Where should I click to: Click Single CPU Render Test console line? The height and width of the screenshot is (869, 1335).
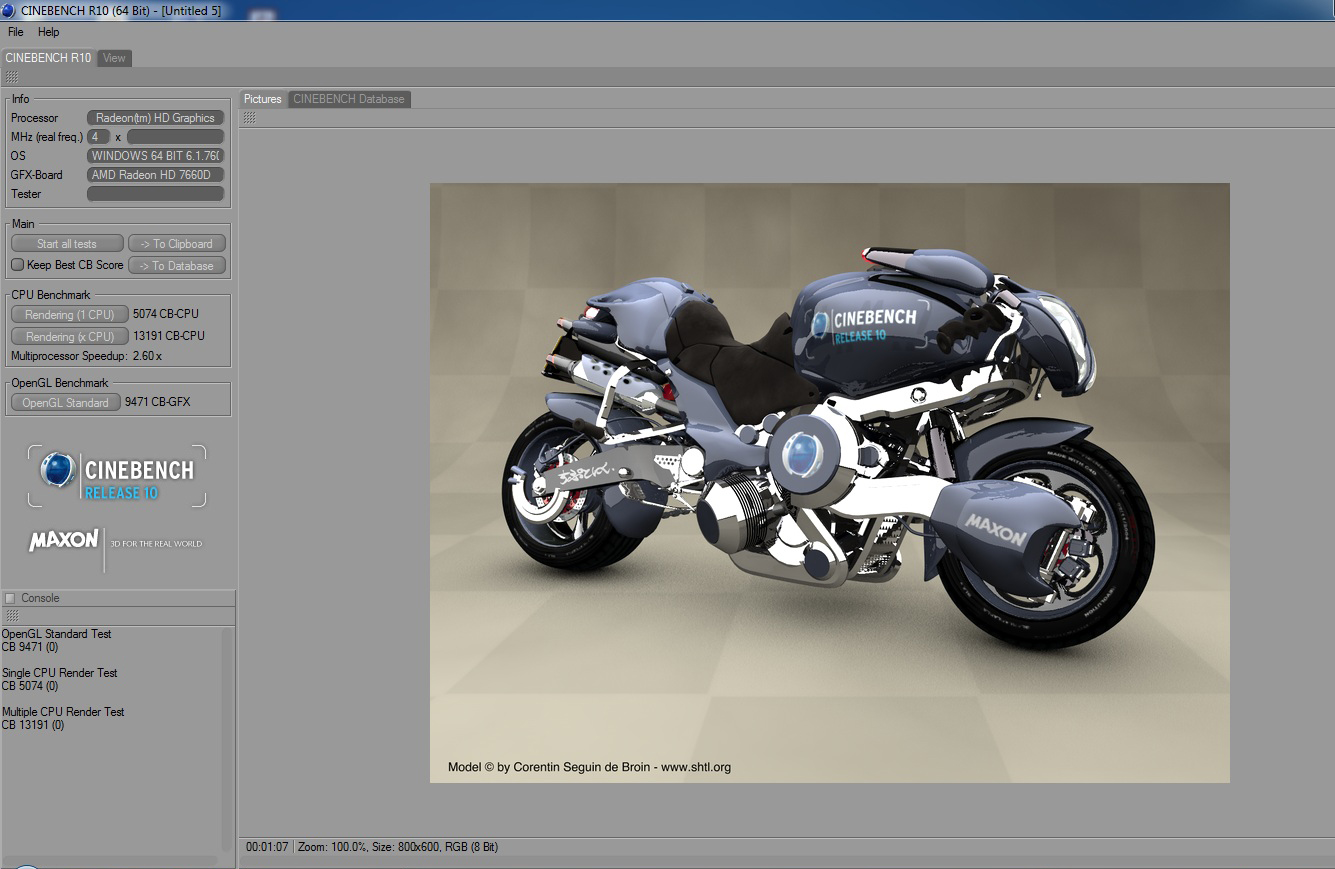pos(60,673)
